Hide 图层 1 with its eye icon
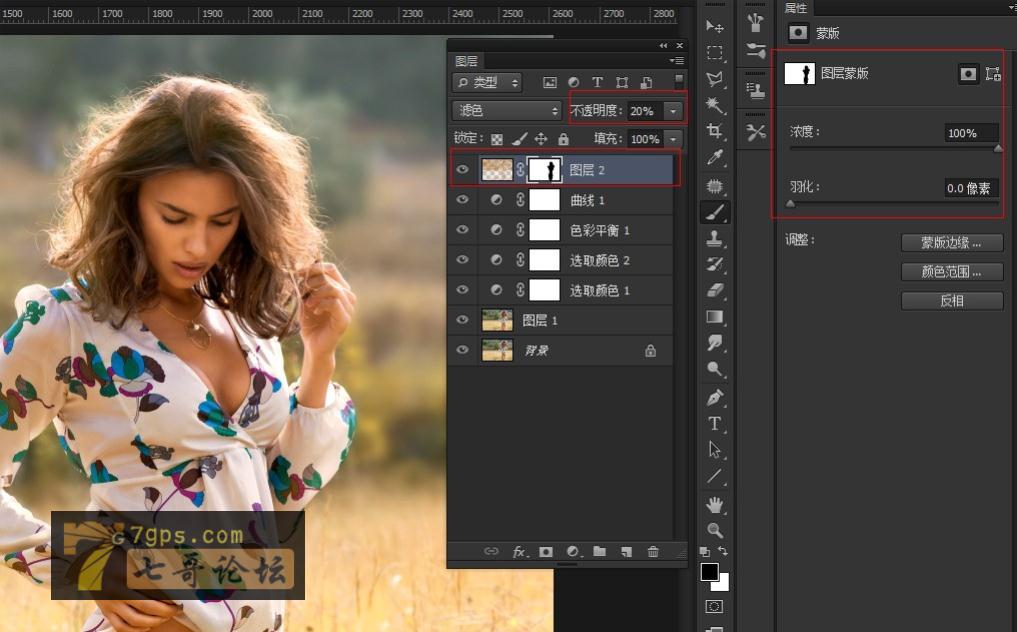Viewport: 1017px width, 632px height. 462,320
